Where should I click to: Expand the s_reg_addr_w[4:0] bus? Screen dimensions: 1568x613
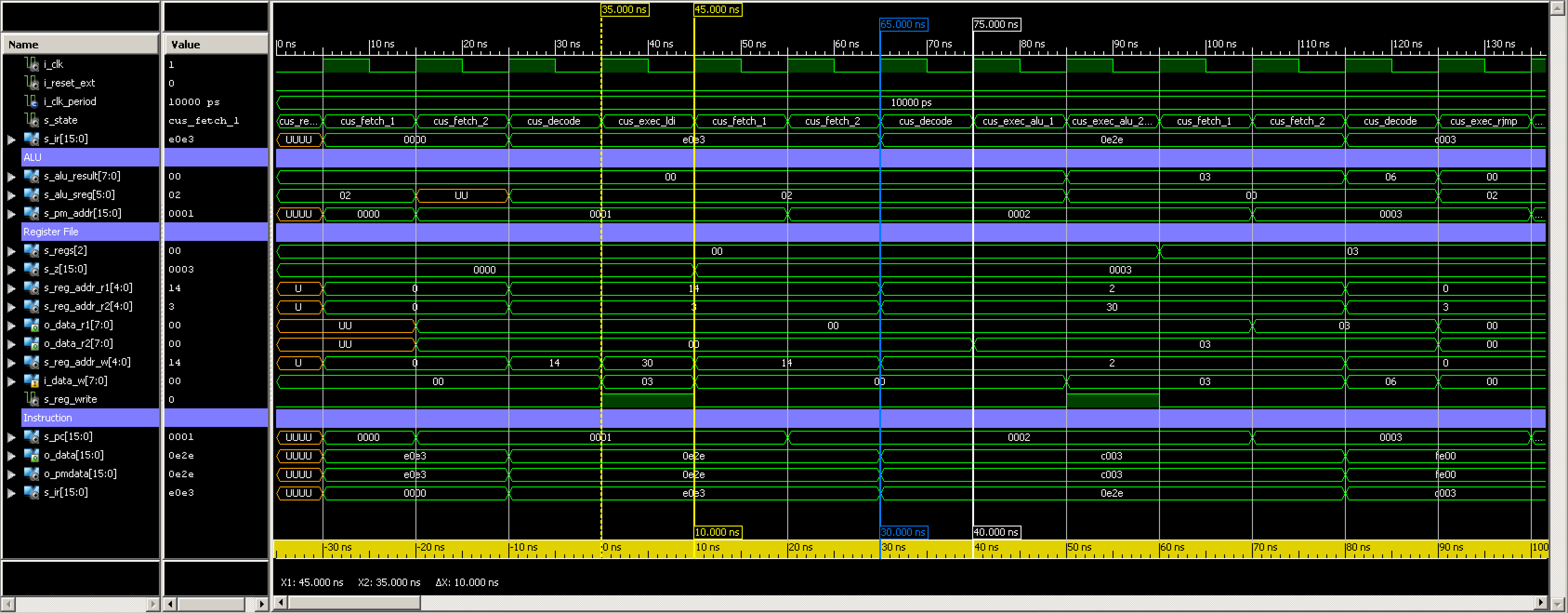point(12,362)
